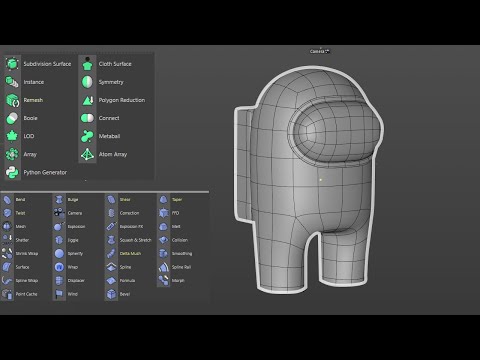Screen dimensions: 480x360
Task: Select the Remesh generator label
Action: (33, 100)
